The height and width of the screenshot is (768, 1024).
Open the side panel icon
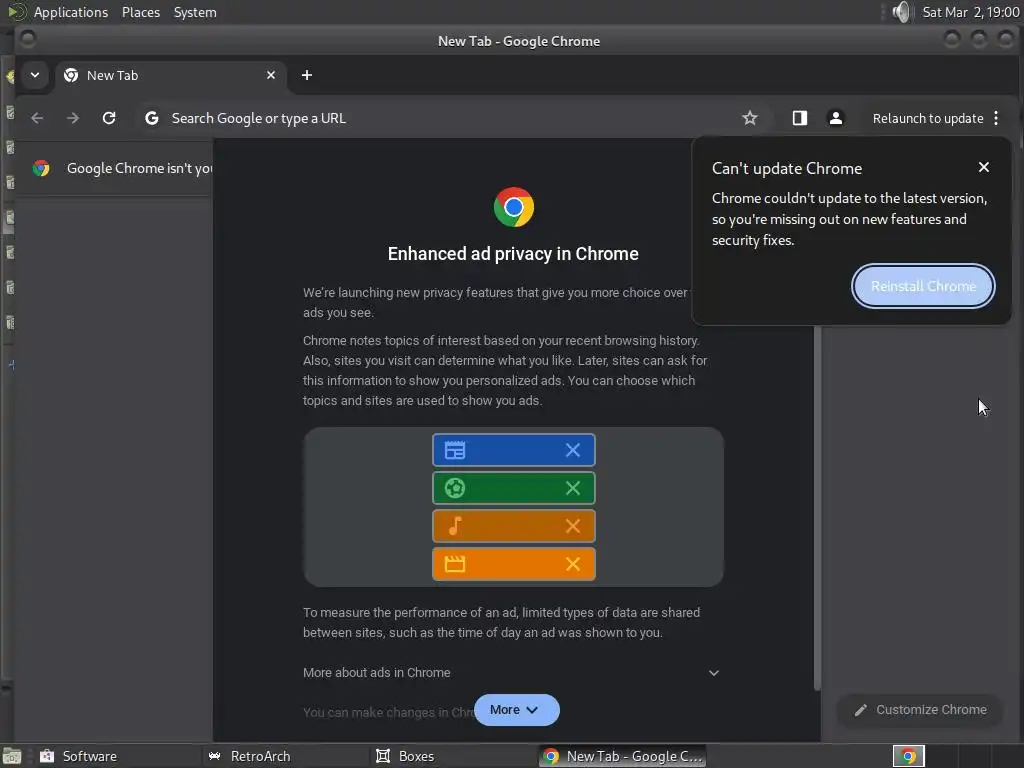(800, 118)
